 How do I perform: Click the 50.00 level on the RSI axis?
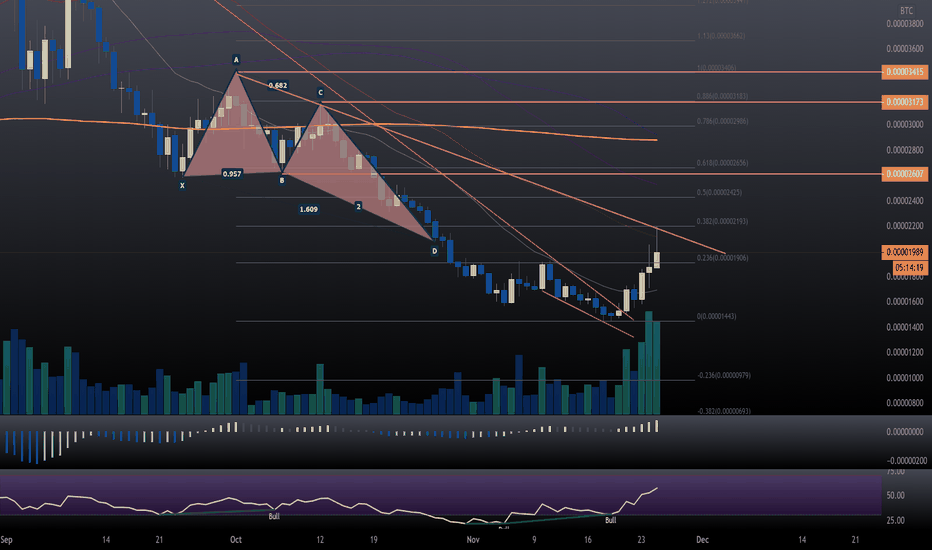pos(896,495)
